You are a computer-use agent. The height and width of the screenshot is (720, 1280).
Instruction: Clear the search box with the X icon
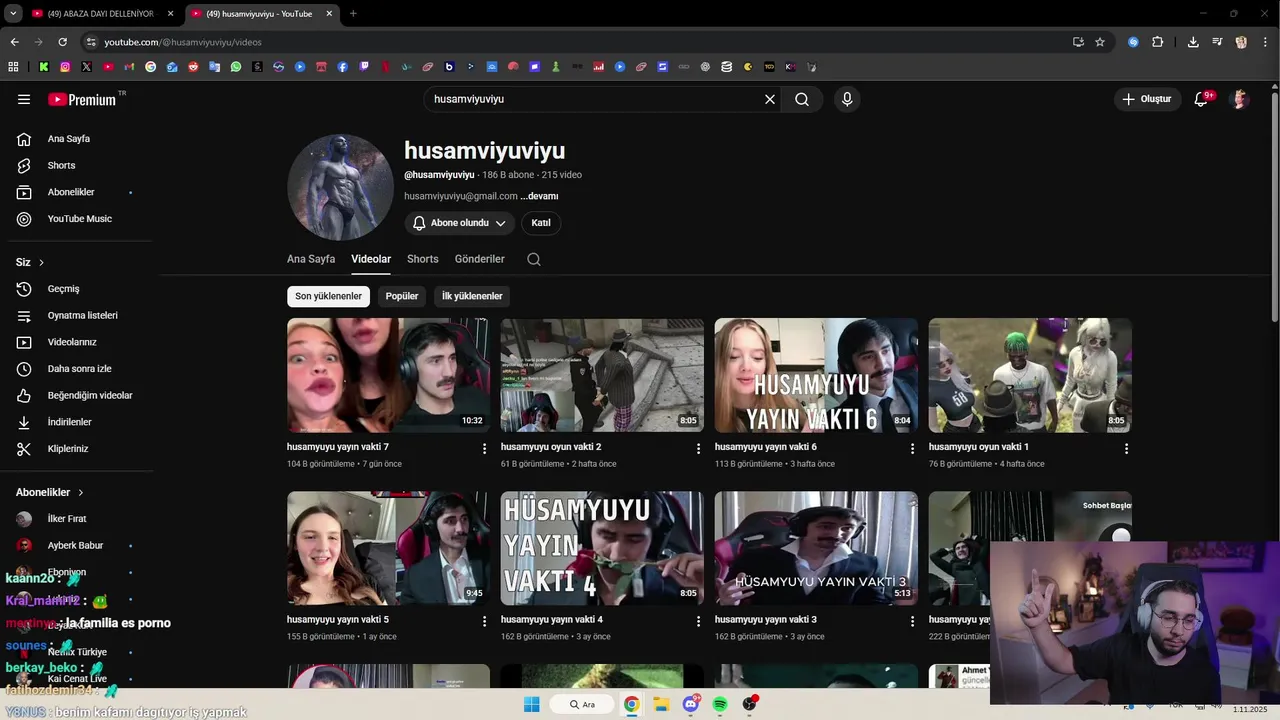[770, 99]
